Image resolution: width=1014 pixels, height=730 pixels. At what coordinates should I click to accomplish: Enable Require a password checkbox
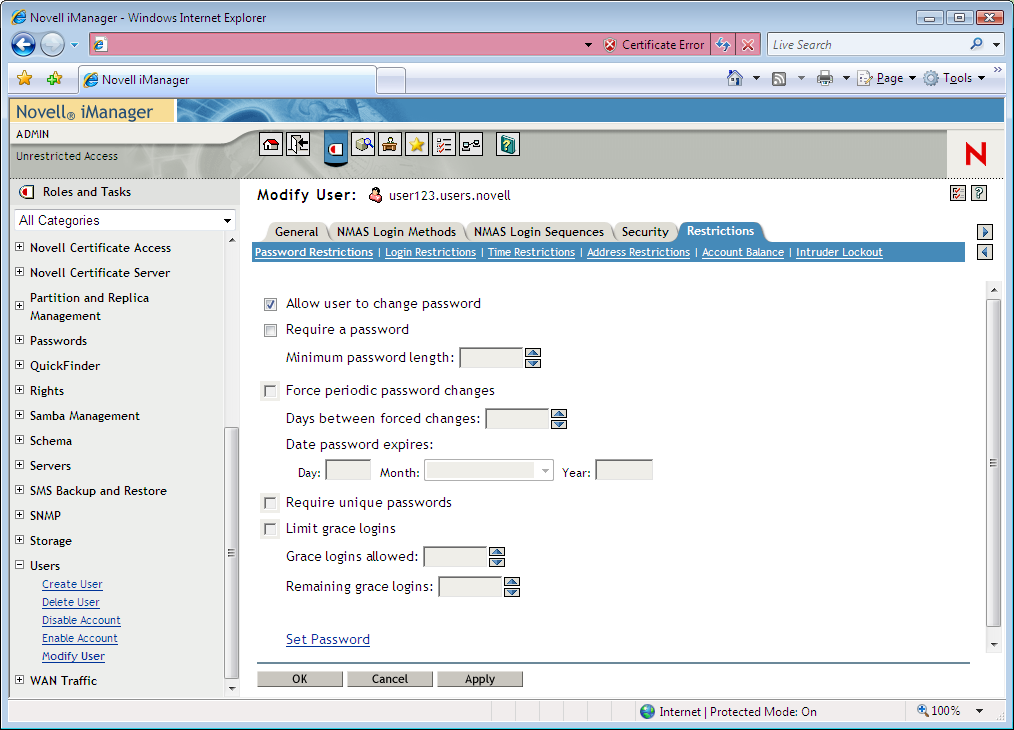click(270, 330)
